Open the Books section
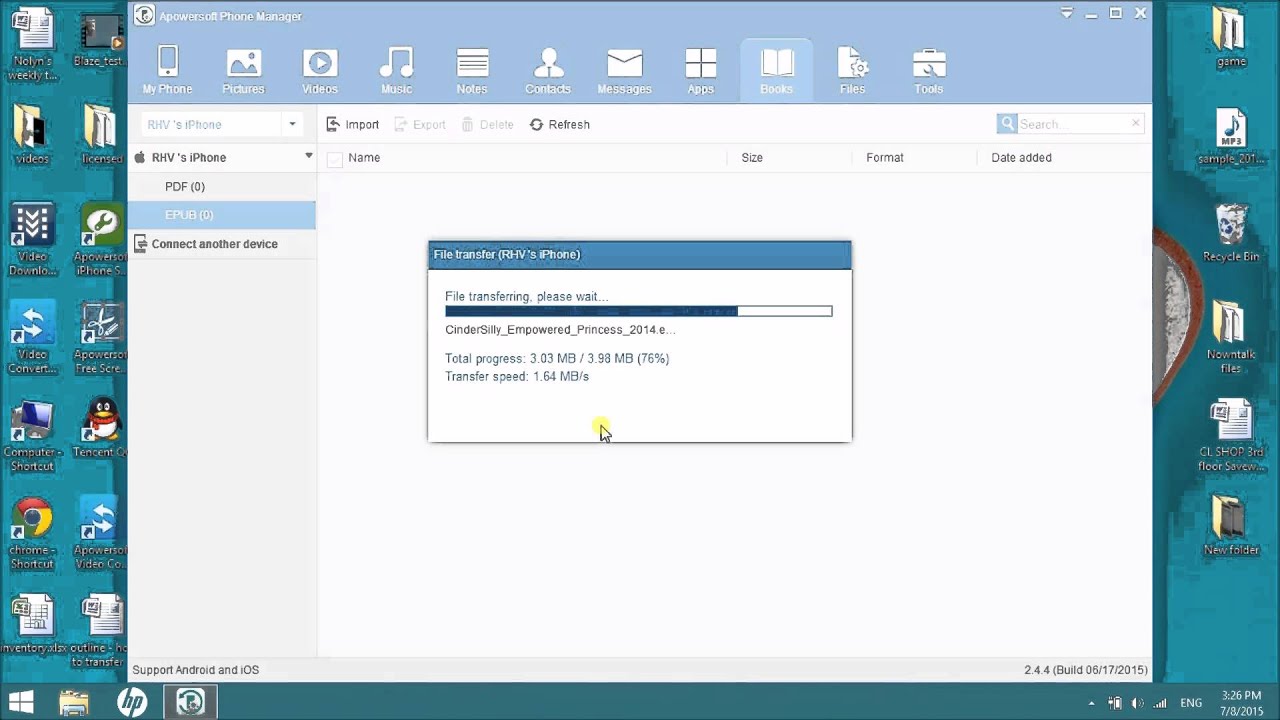This screenshot has width=1280, height=720. pos(776,70)
